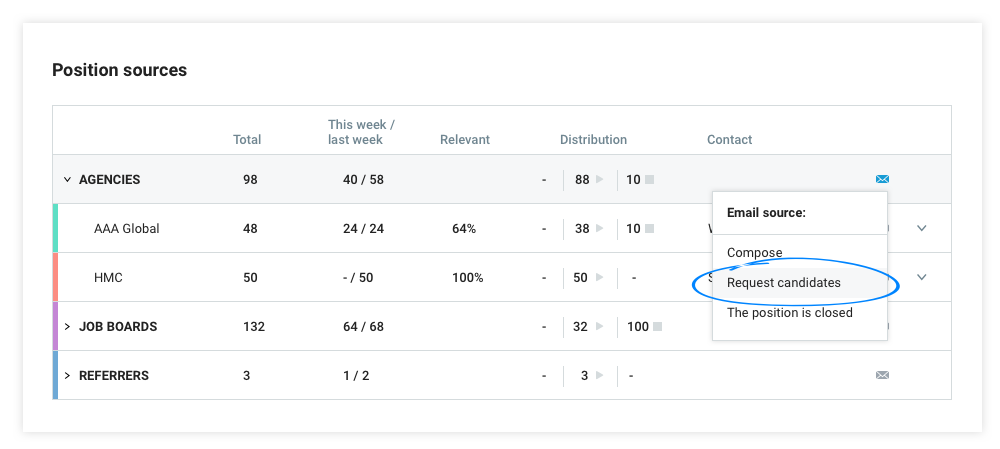Collapse the Agencies group
This screenshot has height=449, width=1000.
(67, 180)
